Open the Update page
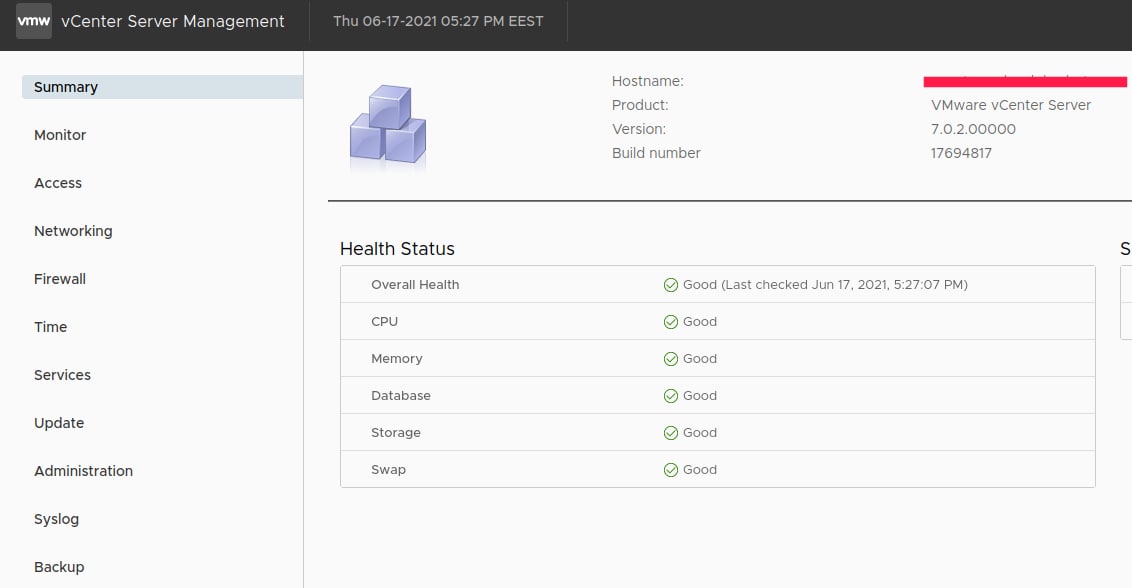Screen dimensions: 1132x588 click(59, 423)
